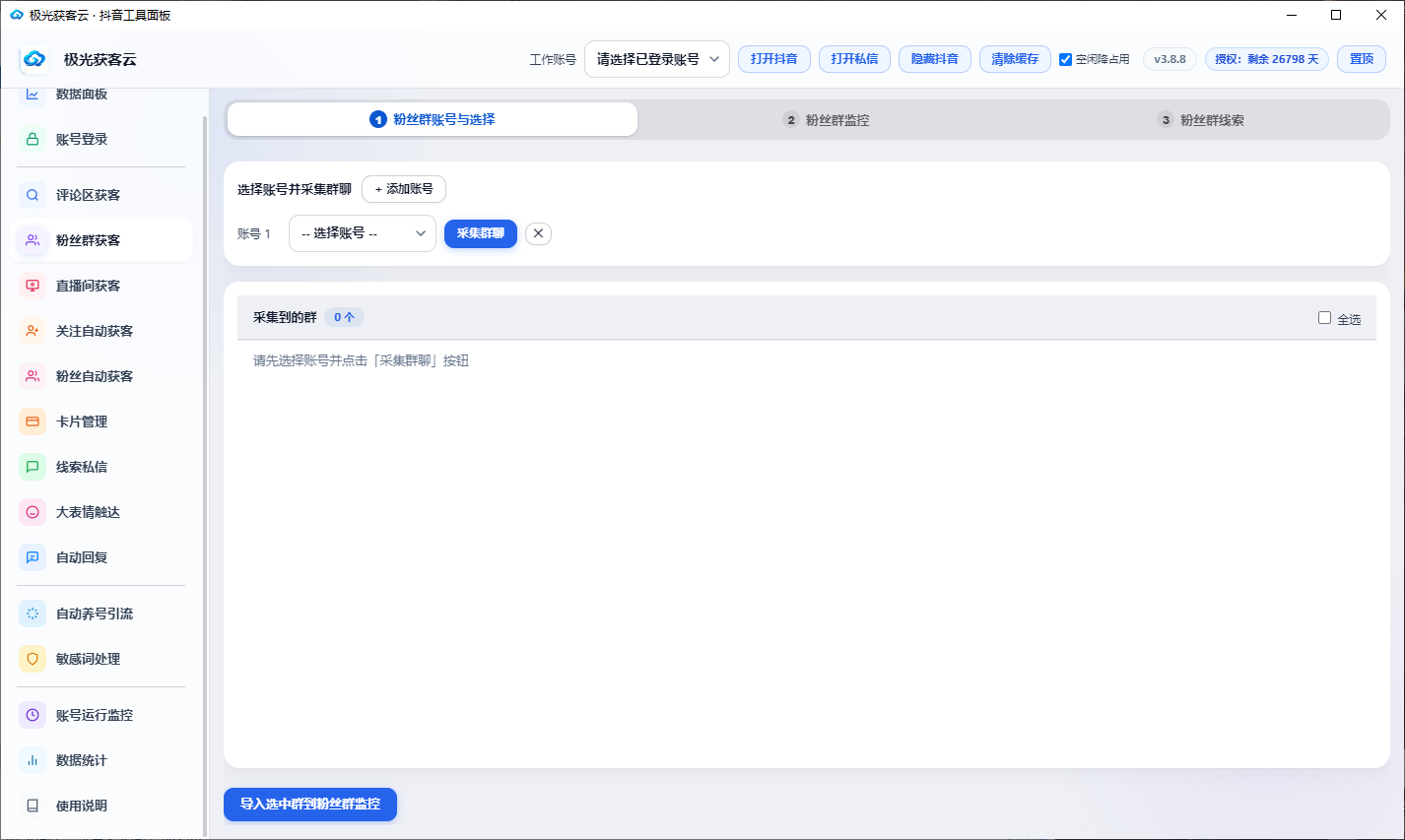1405x840 pixels.
Task: Click the 关注自动获客 user-plus icon
Action: click(x=33, y=331)
